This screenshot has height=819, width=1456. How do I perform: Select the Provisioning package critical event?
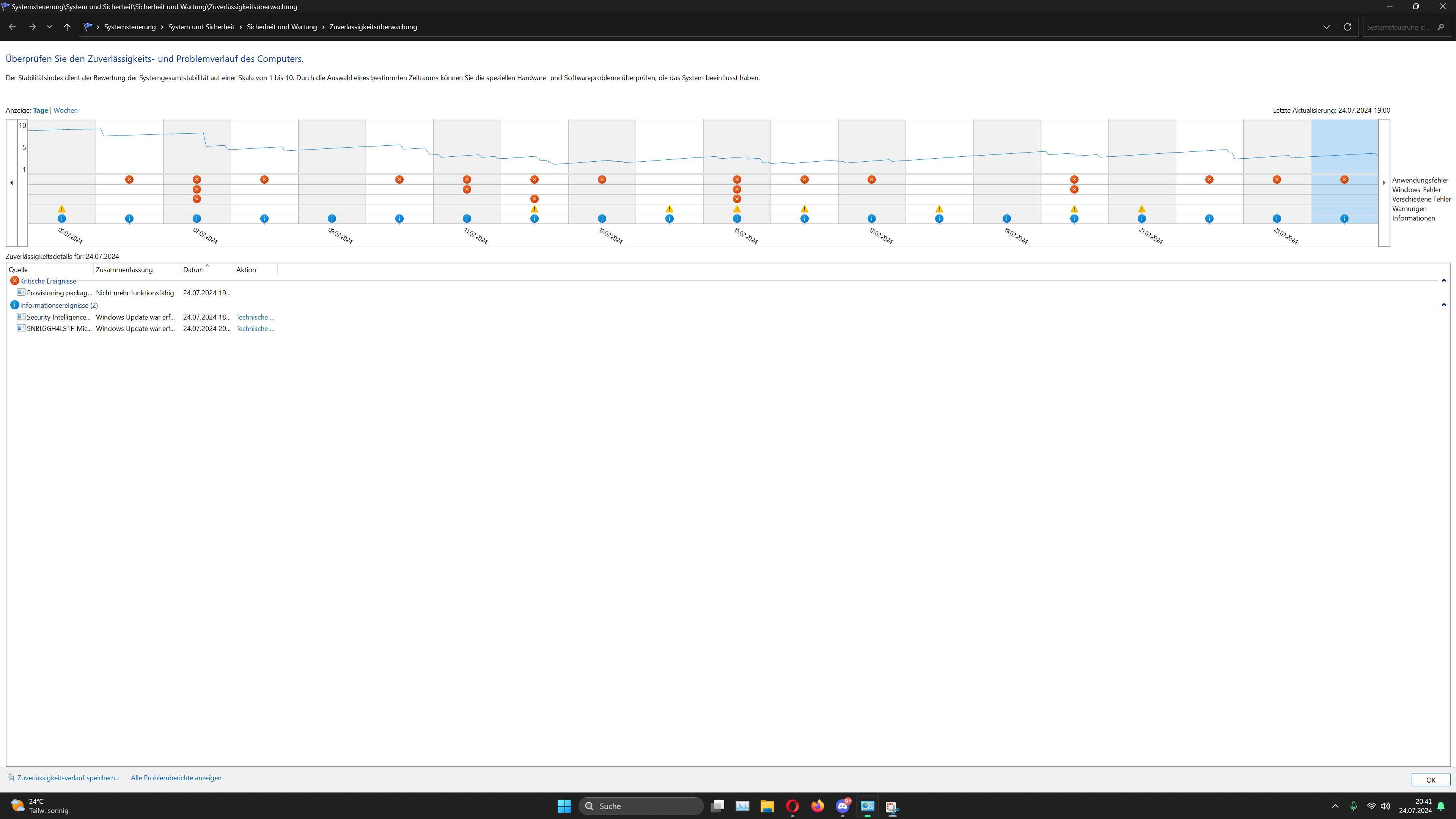point(59,293)
